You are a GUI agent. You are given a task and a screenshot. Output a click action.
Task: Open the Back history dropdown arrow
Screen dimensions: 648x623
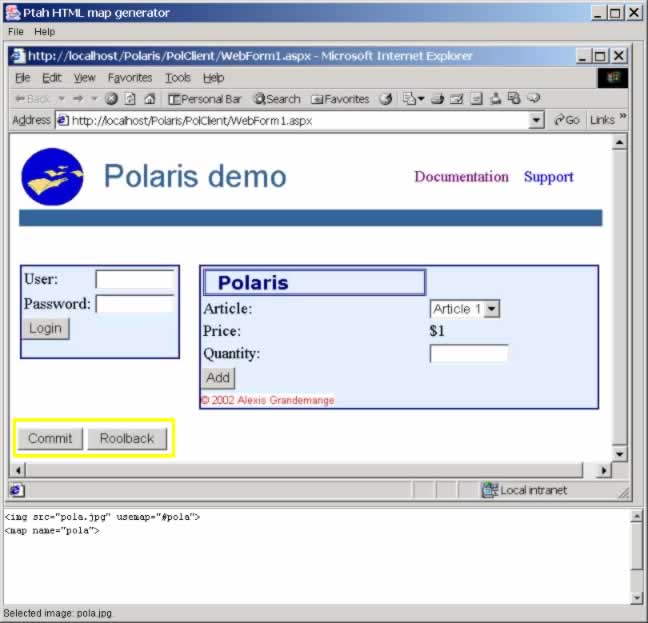point(62,99)
